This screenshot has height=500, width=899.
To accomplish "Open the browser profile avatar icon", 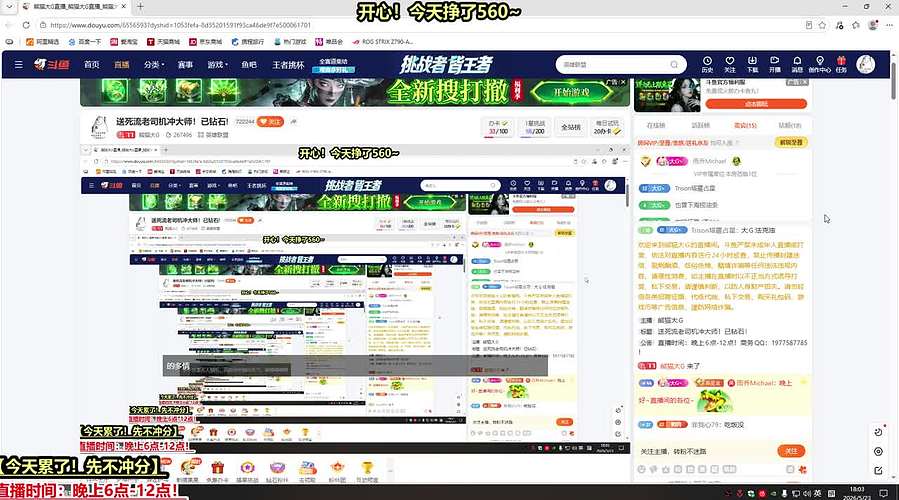I will [x=873, y=25].
